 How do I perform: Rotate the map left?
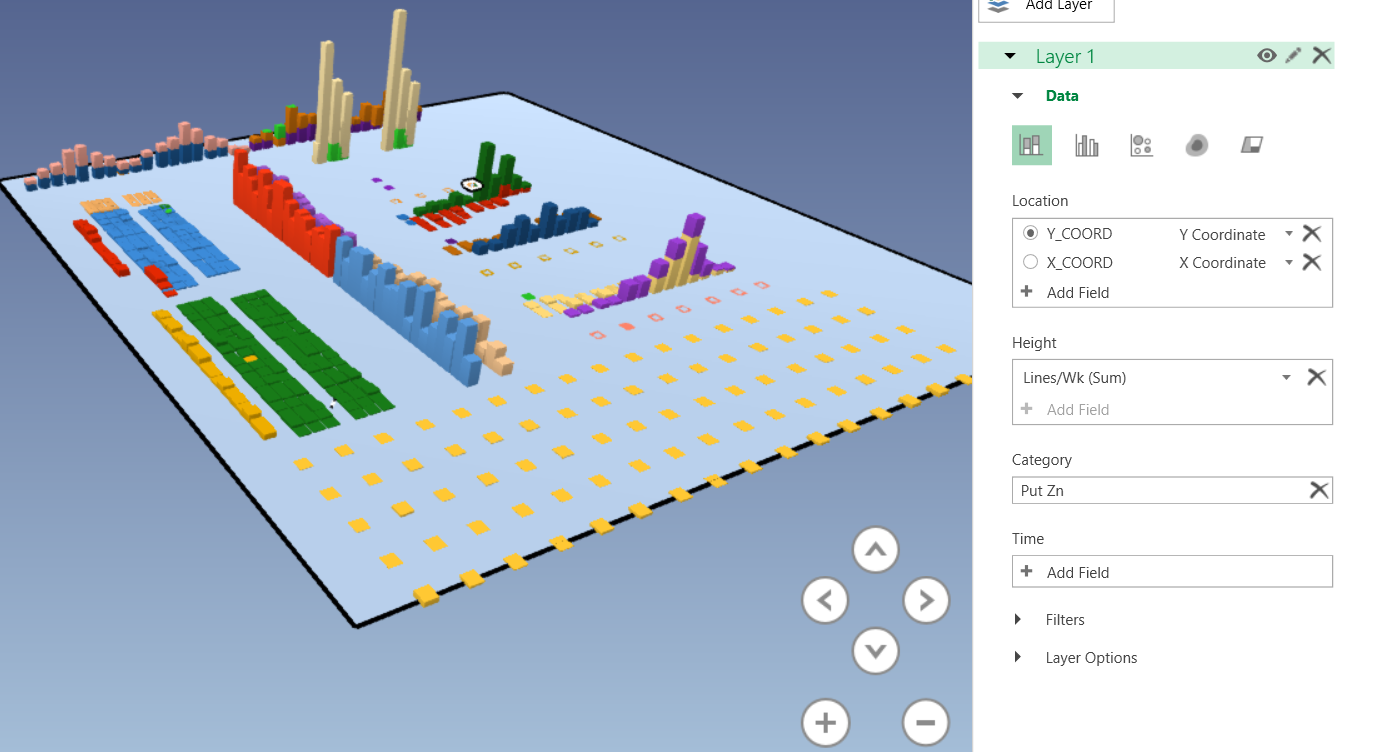tap(825, 601)
